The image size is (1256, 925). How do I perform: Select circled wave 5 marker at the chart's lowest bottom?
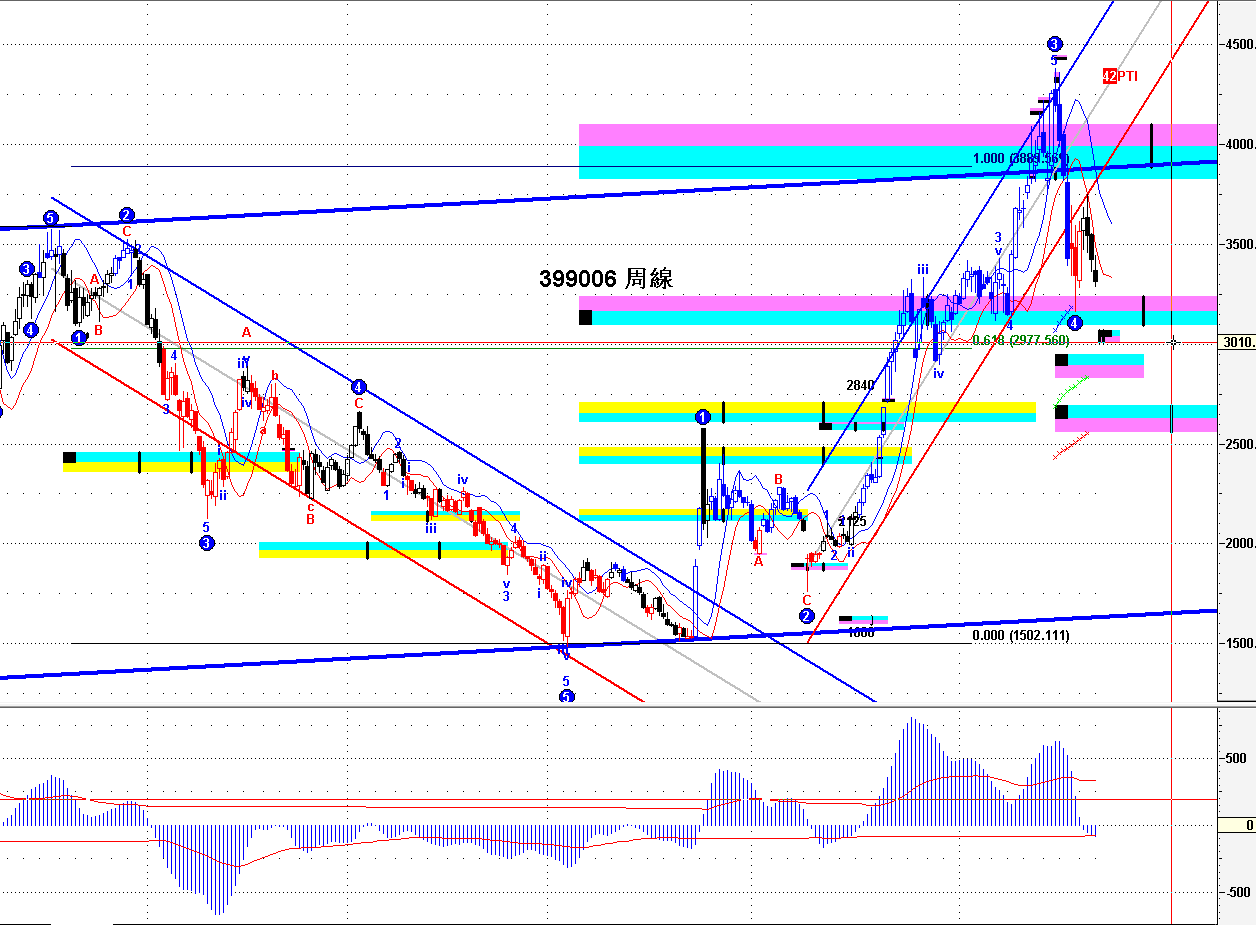(566, 696)
